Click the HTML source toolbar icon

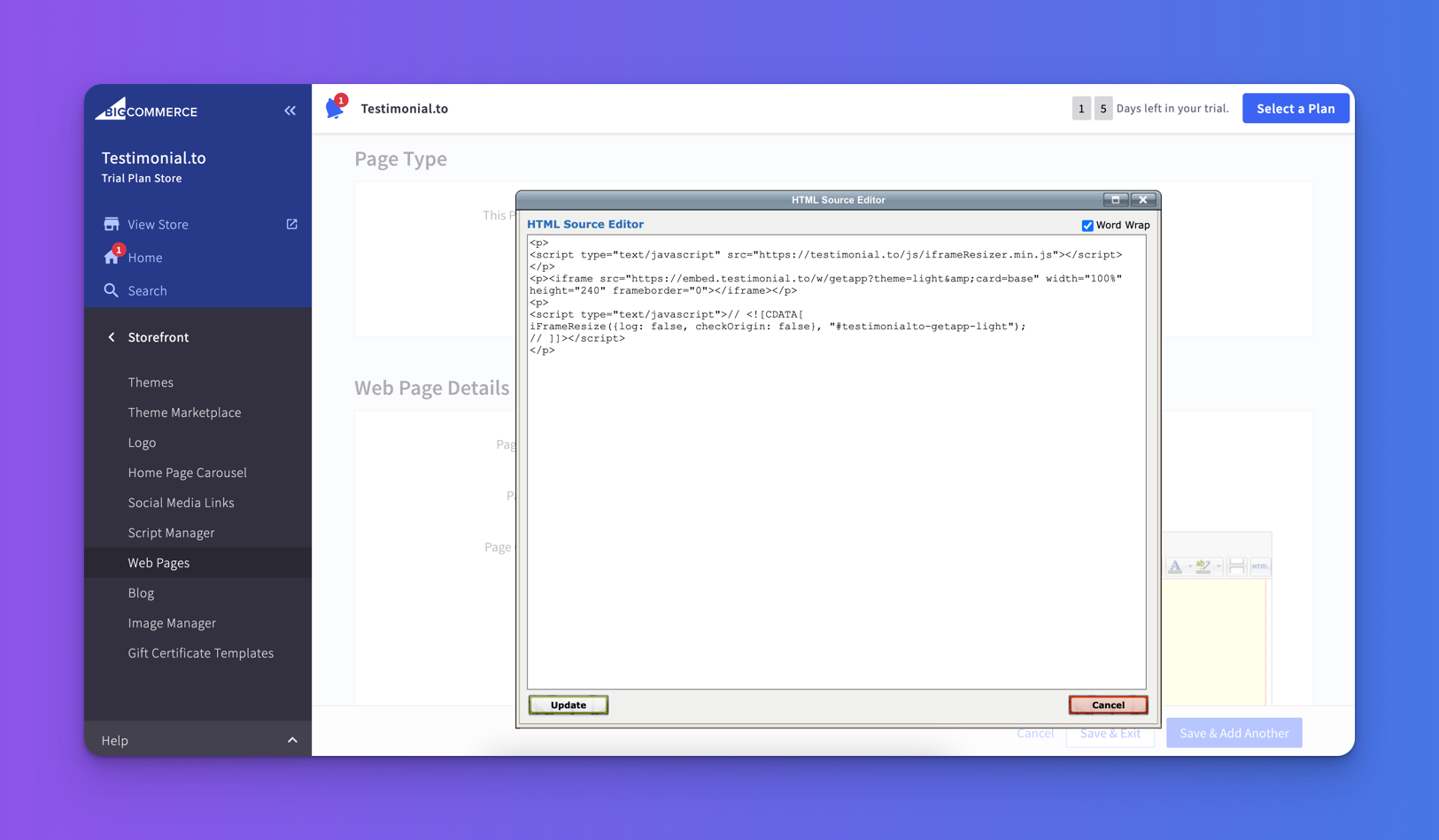tap(1260, 566)
